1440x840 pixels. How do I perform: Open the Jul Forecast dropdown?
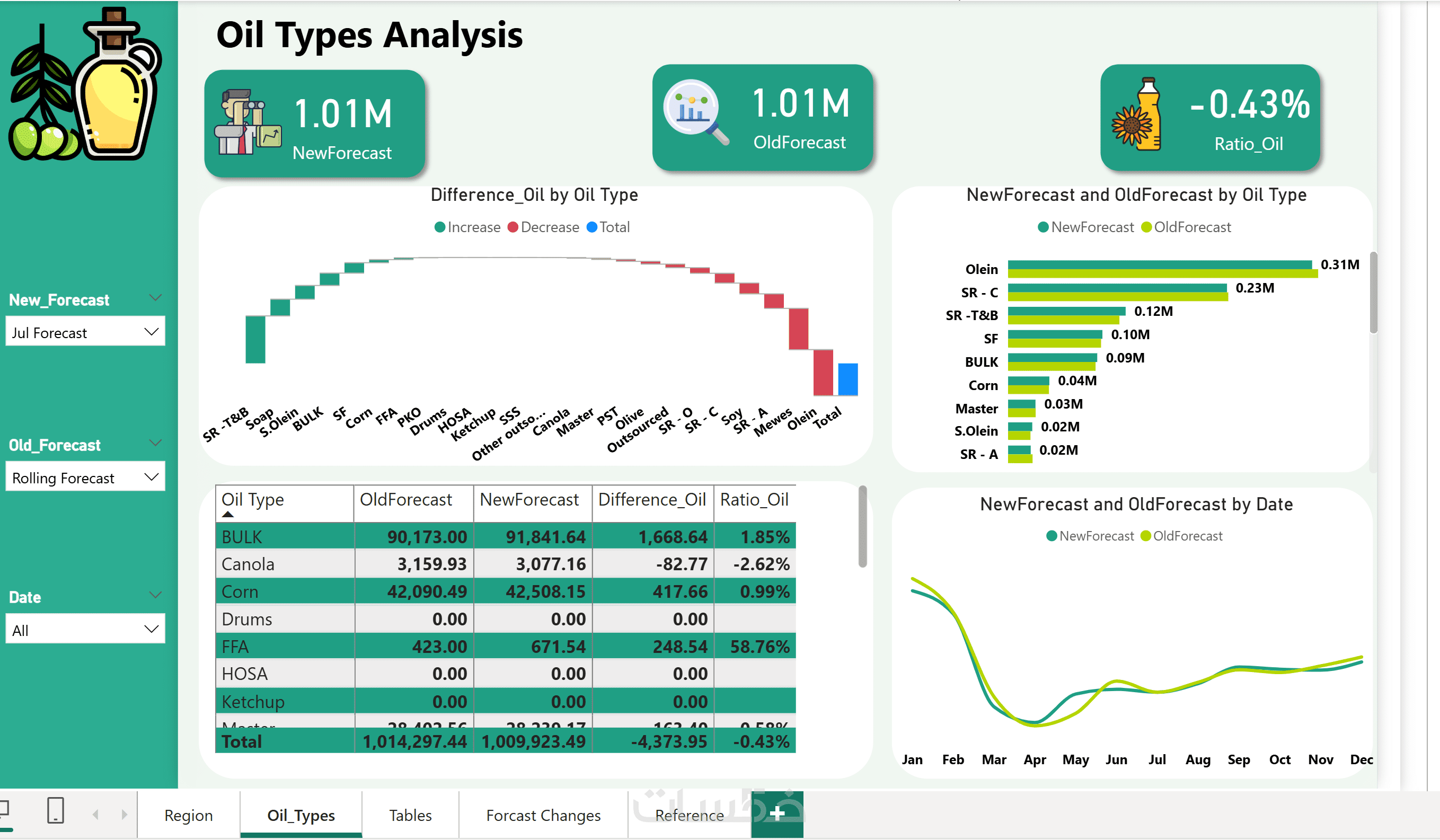(85, 332)
